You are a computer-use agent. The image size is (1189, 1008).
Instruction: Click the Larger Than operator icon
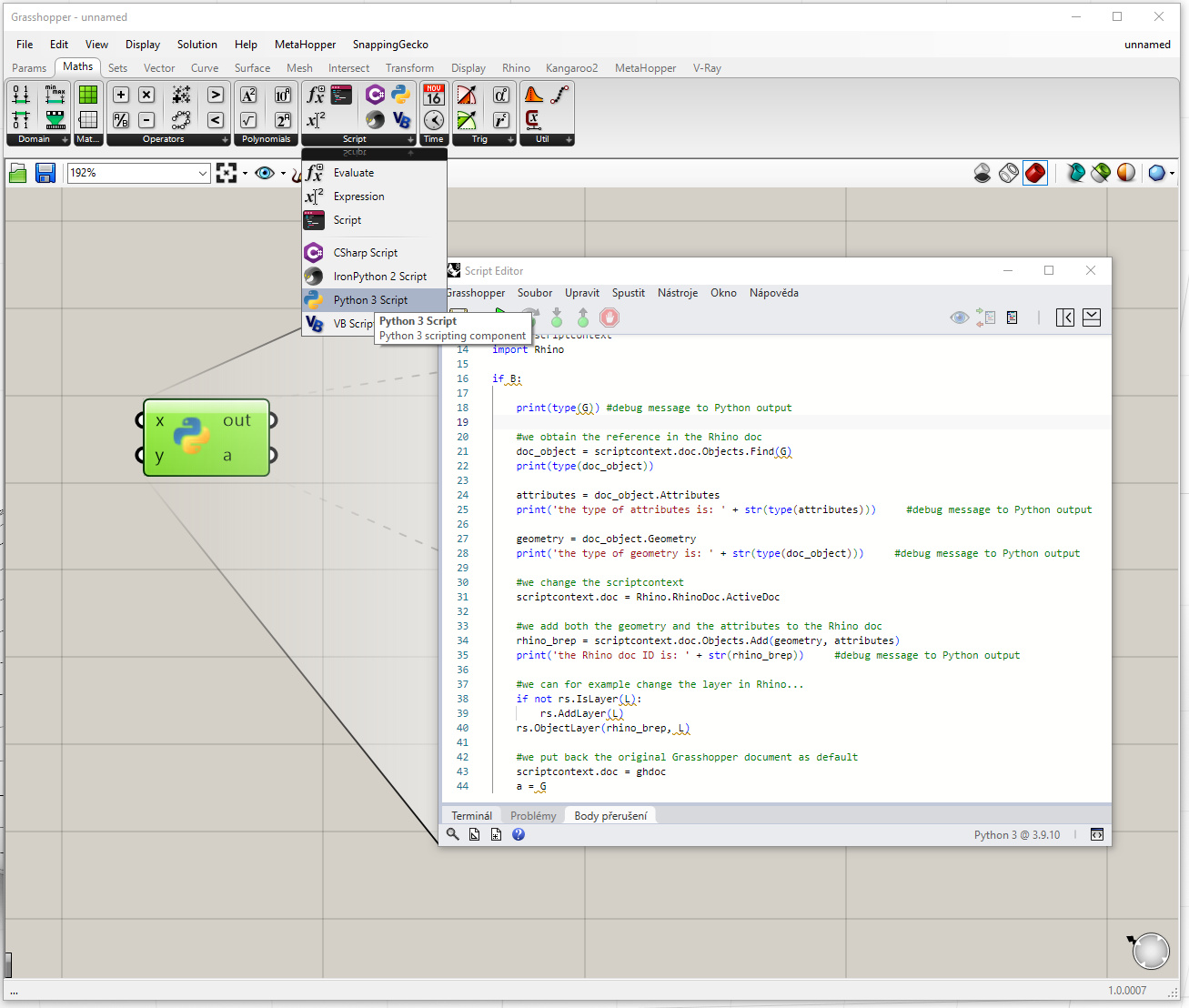216,95
